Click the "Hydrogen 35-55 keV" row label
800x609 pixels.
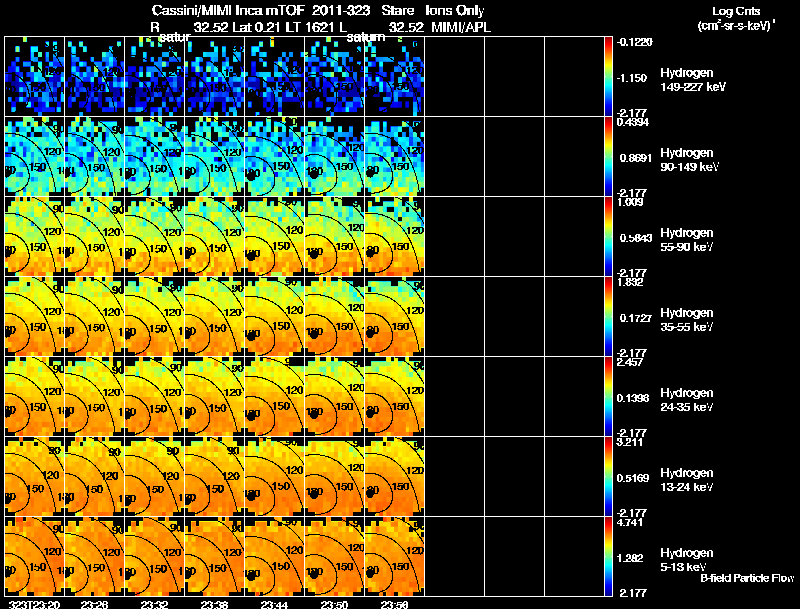click(687, 320)
